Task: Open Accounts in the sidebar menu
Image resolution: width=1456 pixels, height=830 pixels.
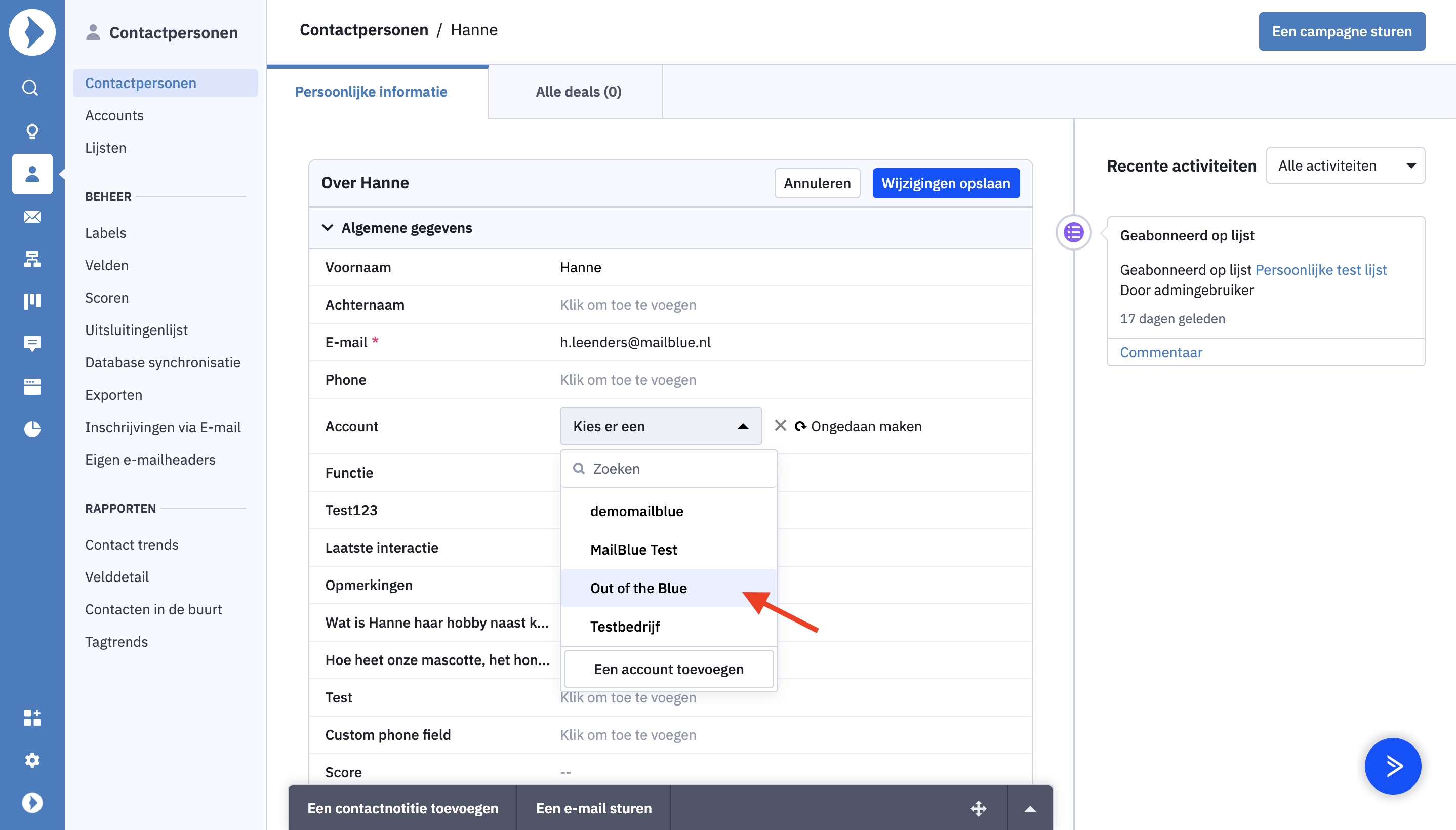Action: tap(114, 116)
